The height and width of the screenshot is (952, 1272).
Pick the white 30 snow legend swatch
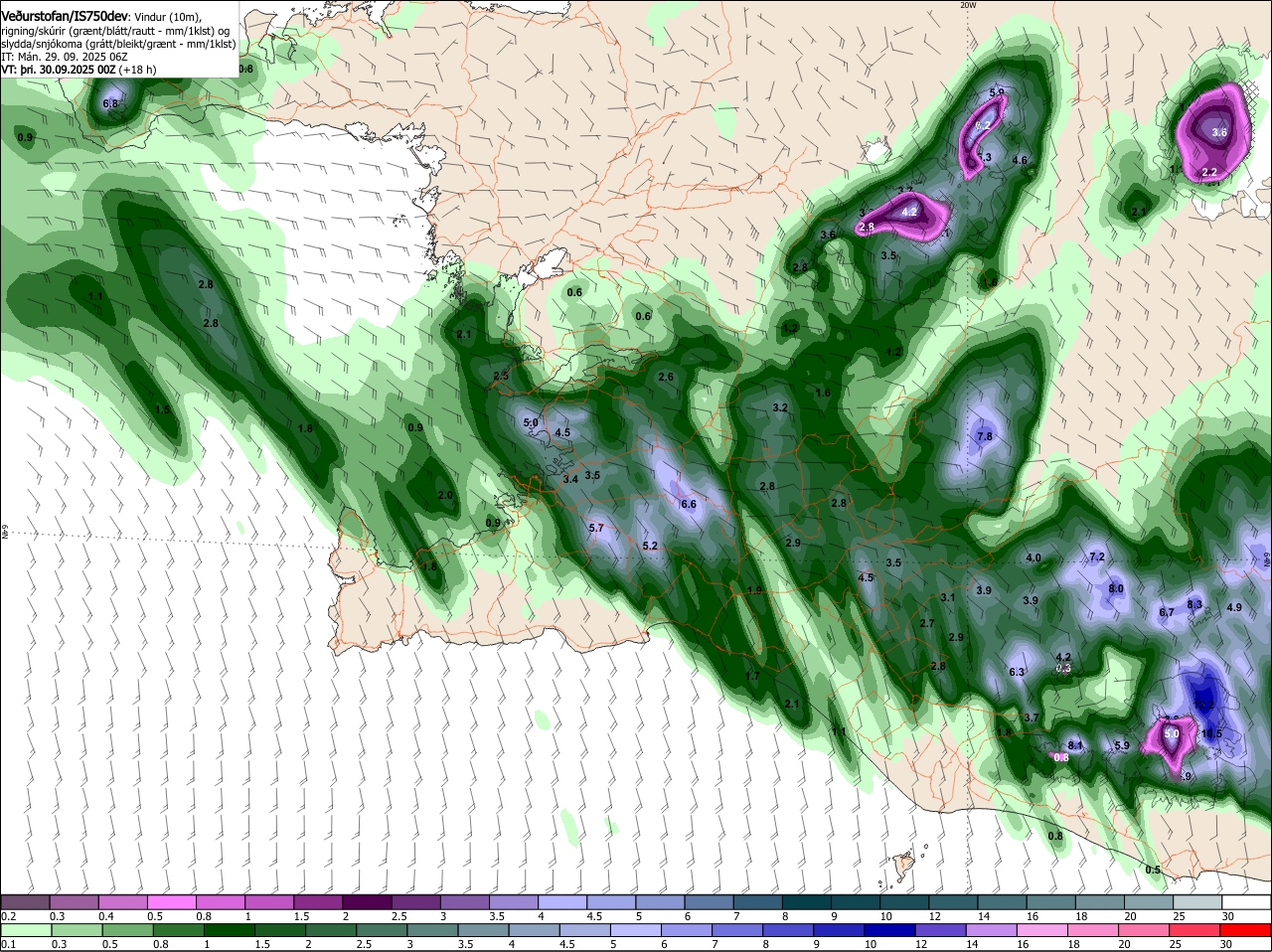click(x=1246, y=901)
